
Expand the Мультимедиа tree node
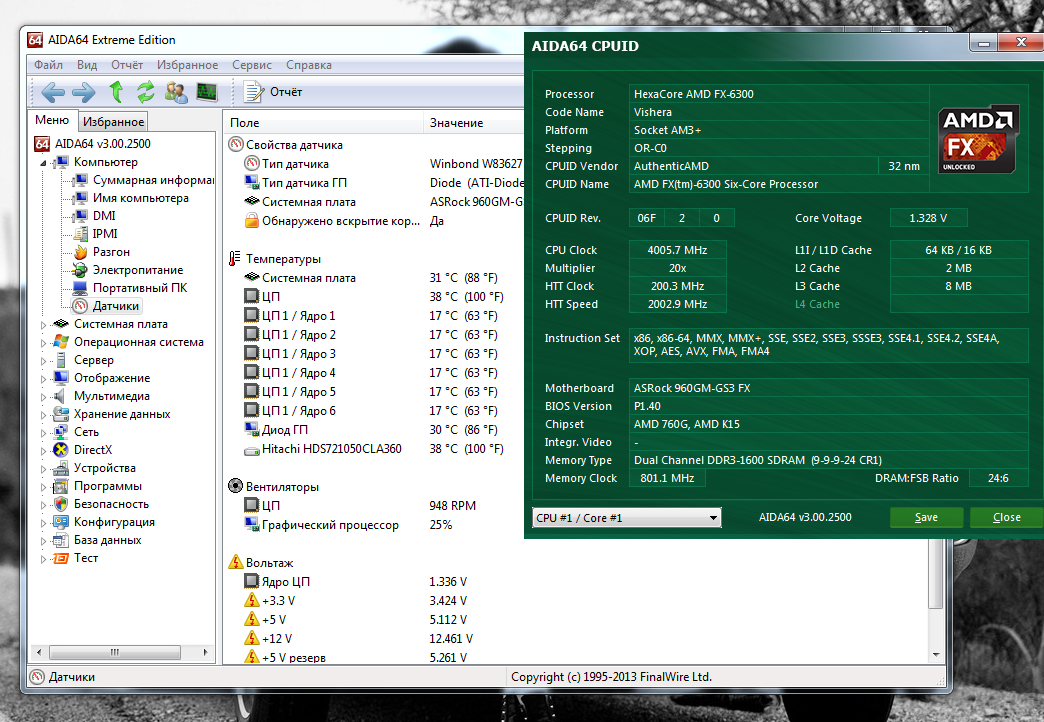pyautogui.click(x=43, y=397)
